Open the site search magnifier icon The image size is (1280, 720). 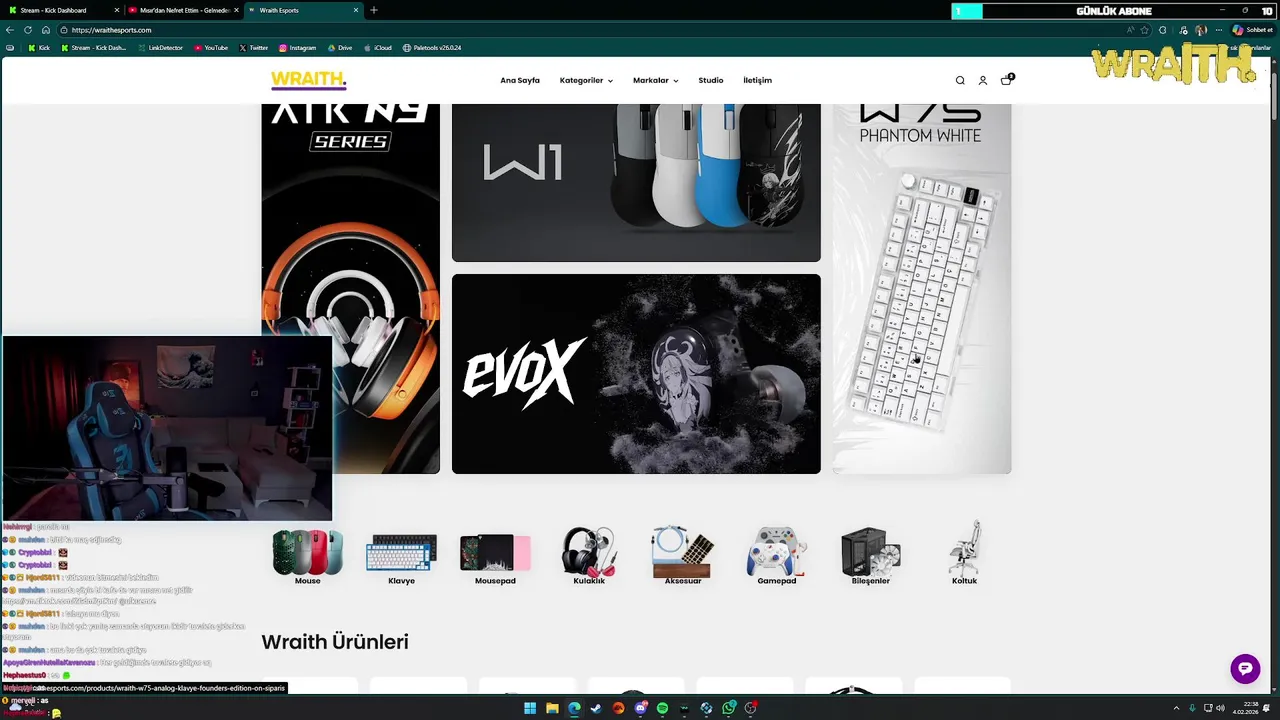tap(960, 81)
